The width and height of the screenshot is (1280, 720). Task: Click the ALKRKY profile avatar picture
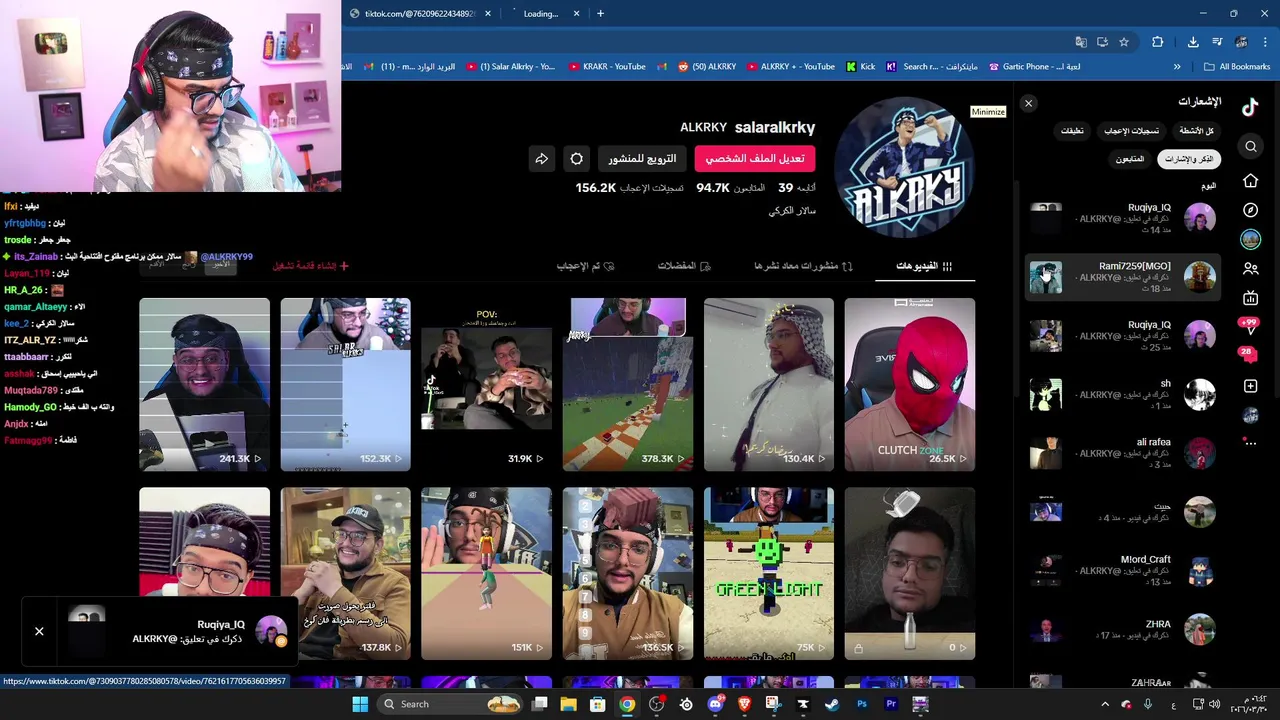(x=904, y=168)
